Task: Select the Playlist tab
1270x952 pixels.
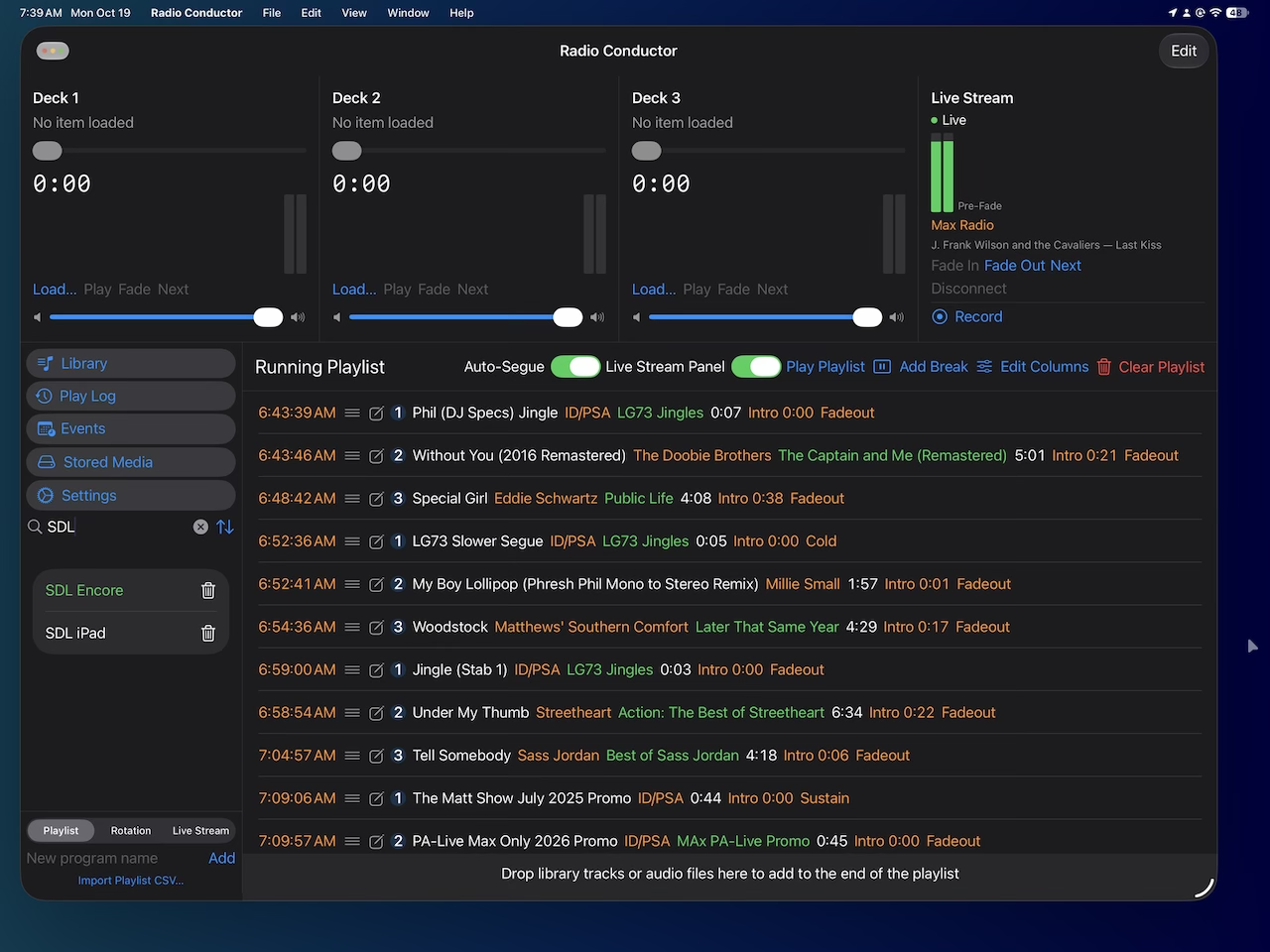Action: [x=61, y=831]
